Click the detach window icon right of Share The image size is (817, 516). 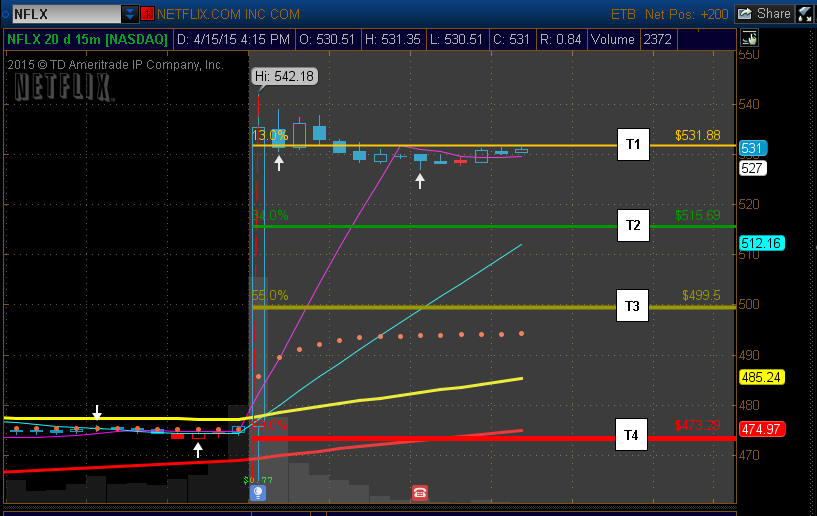805,14
